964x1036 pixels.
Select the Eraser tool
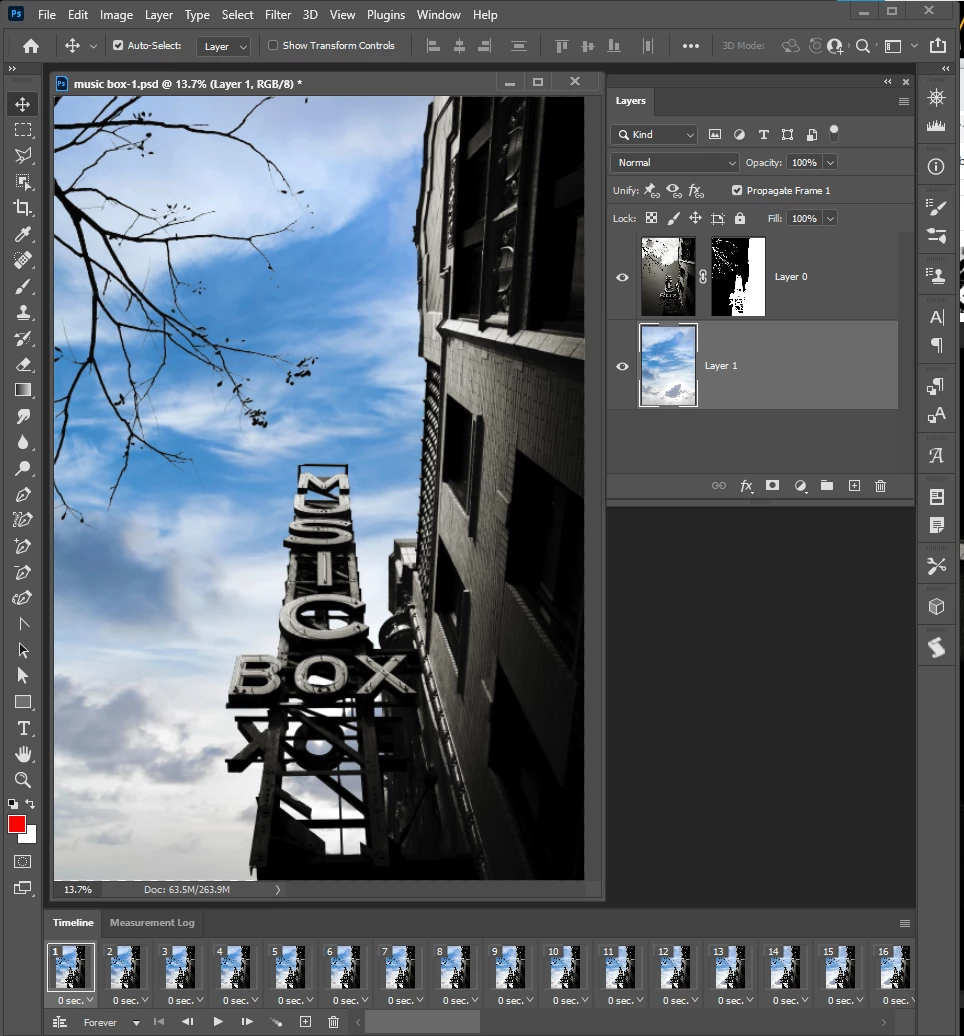(22, 364)
